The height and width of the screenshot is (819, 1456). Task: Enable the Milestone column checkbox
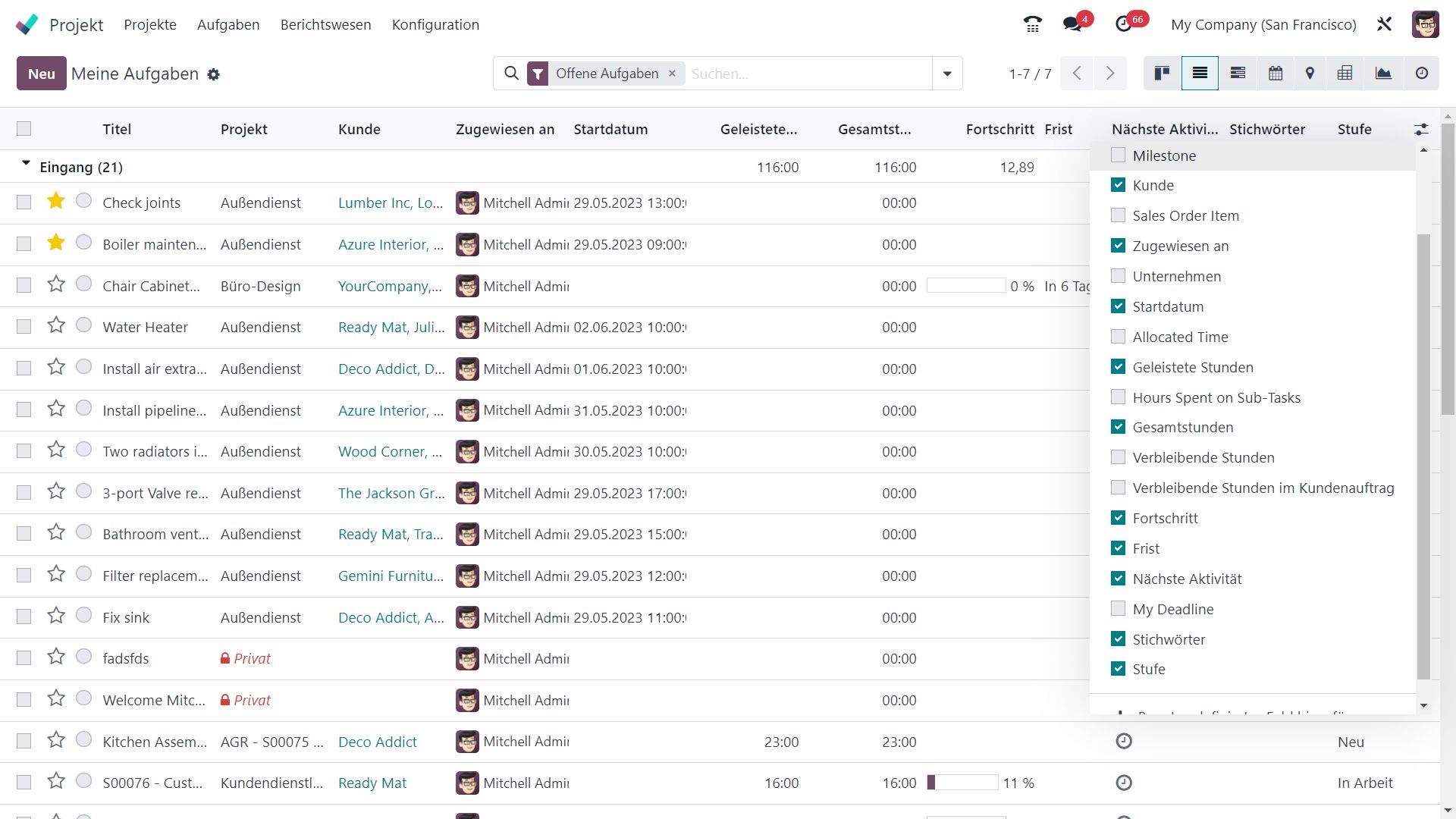(1118, 155)
